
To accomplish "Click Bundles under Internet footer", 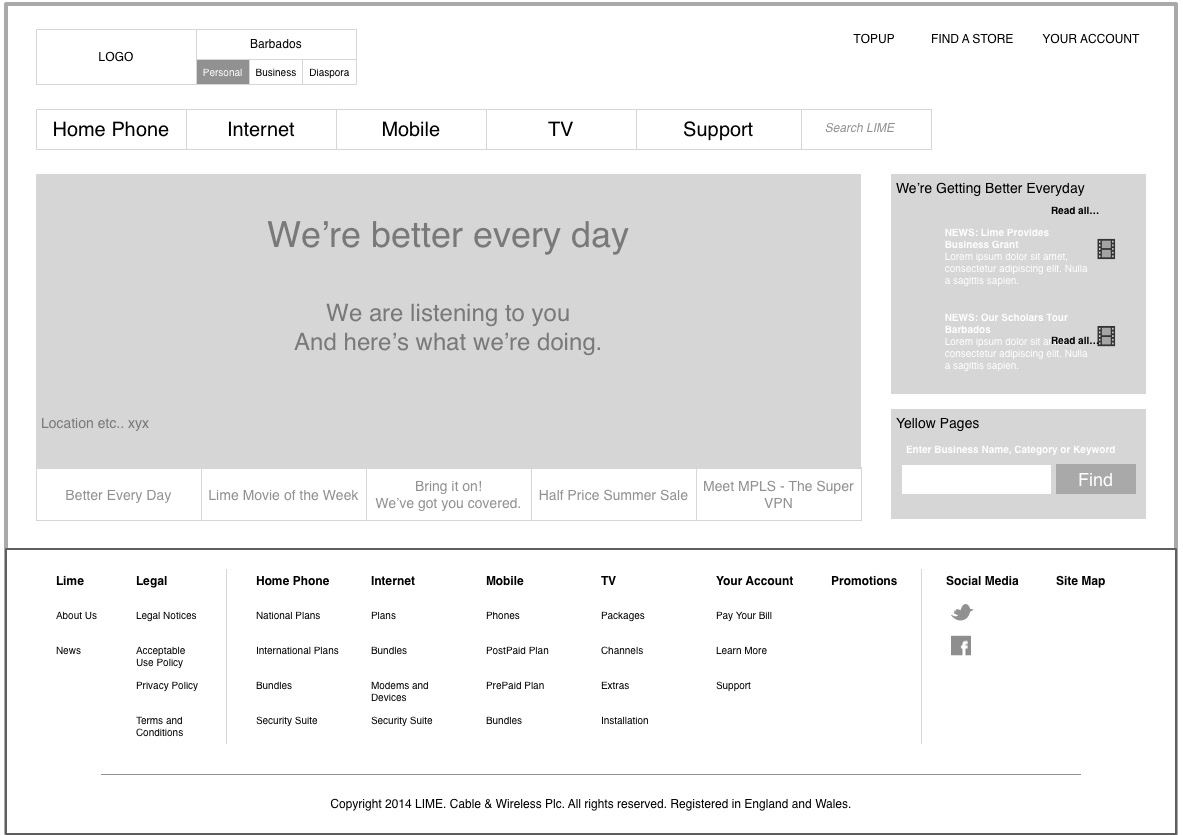I will [389, 650].
